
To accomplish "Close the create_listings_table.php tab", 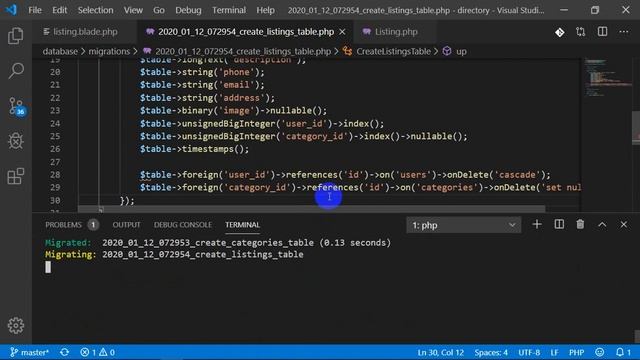I will pyautogui.click(x=342, y=32).
